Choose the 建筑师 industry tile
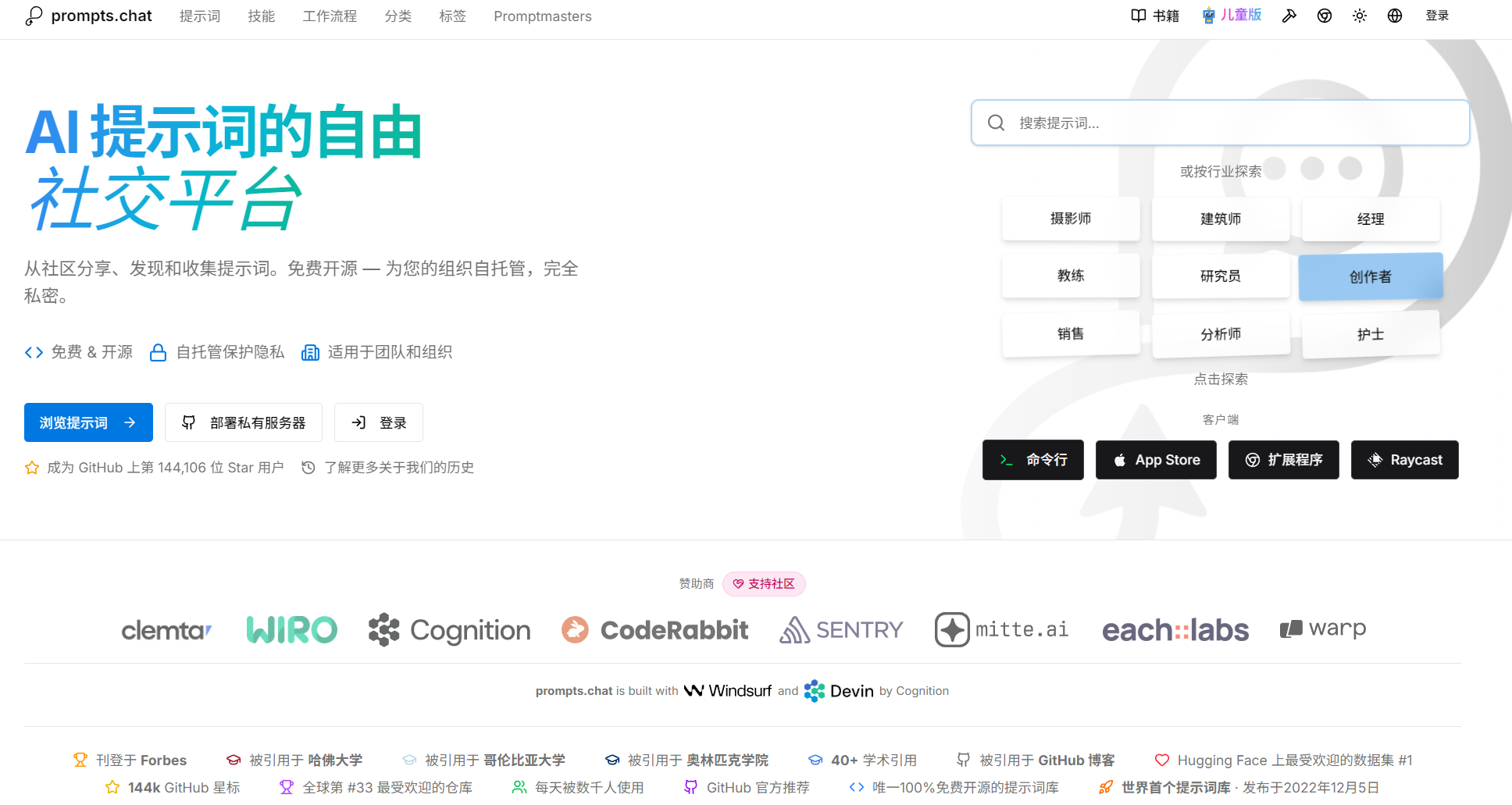 [x=1221, y=219]
